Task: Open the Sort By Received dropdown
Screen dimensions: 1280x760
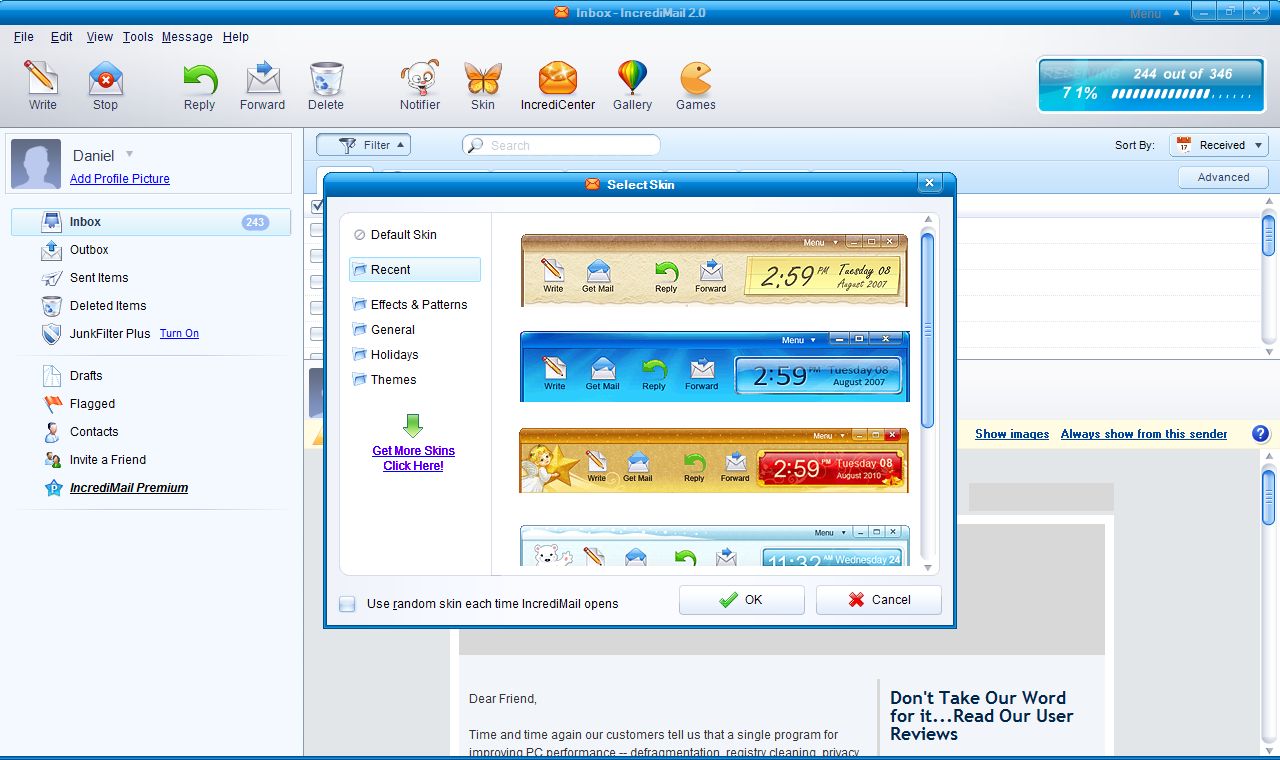Action: 1218,145
